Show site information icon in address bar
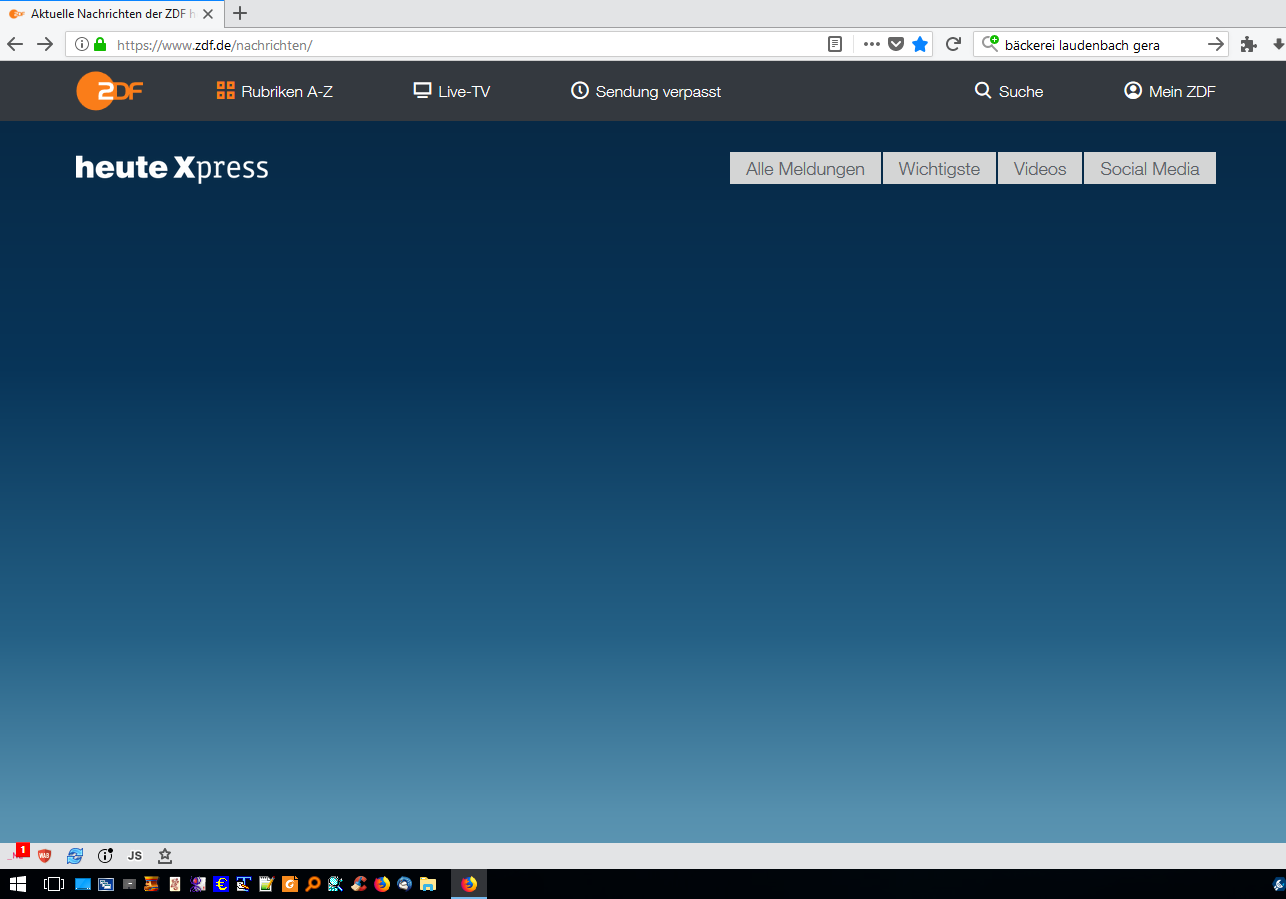The height and width of the screenshot is (899, 1286). click(82, 44)
